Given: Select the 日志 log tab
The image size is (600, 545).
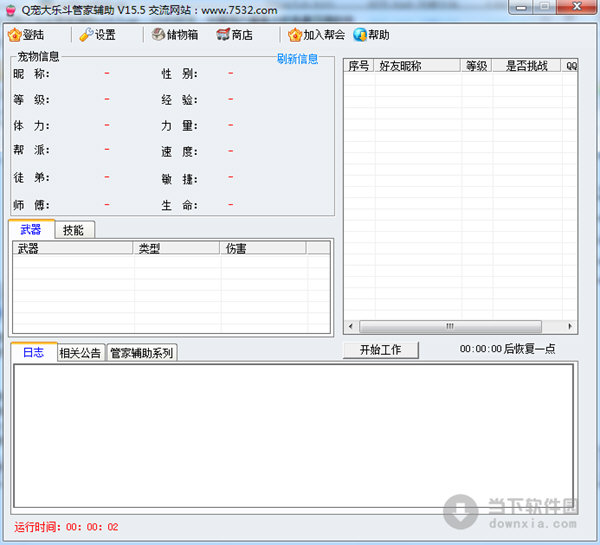Looking at the screenshot, I should (x=34, y=352).
